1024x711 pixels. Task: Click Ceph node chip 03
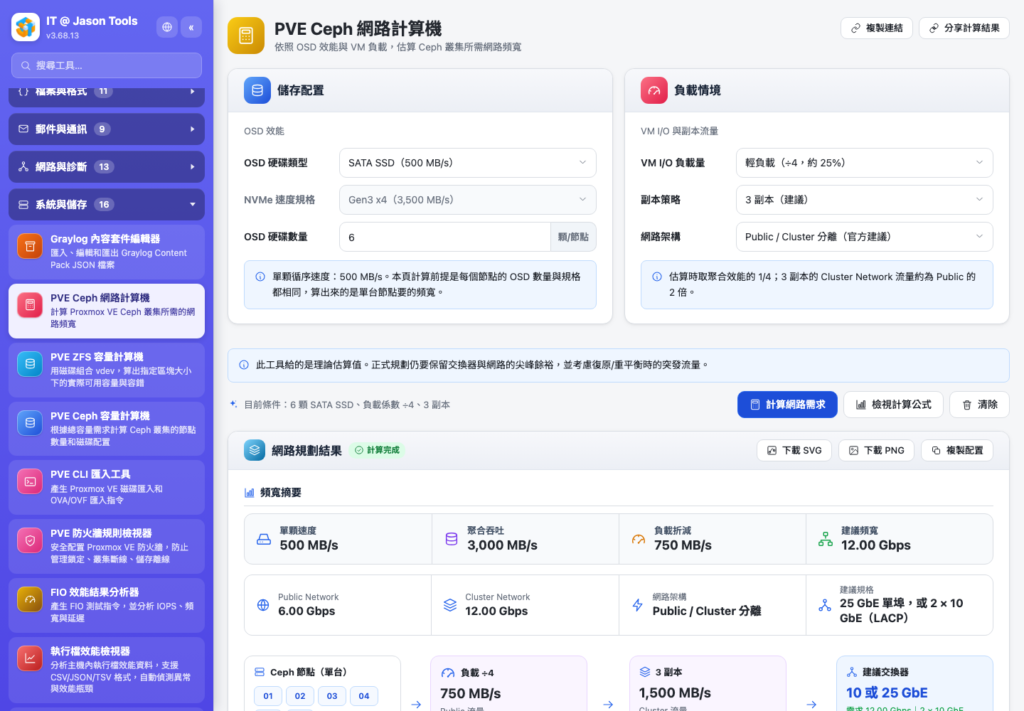tap(332, 696)
